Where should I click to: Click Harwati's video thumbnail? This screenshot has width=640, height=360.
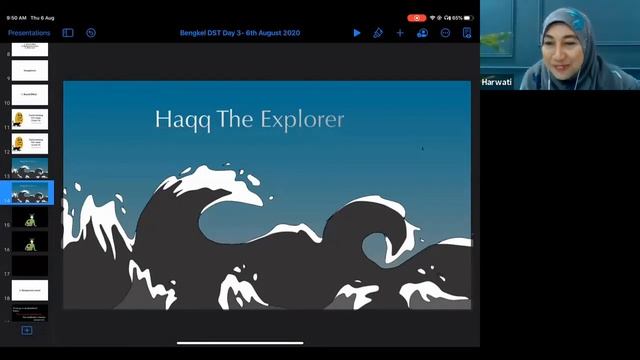(x=560, y=45)
